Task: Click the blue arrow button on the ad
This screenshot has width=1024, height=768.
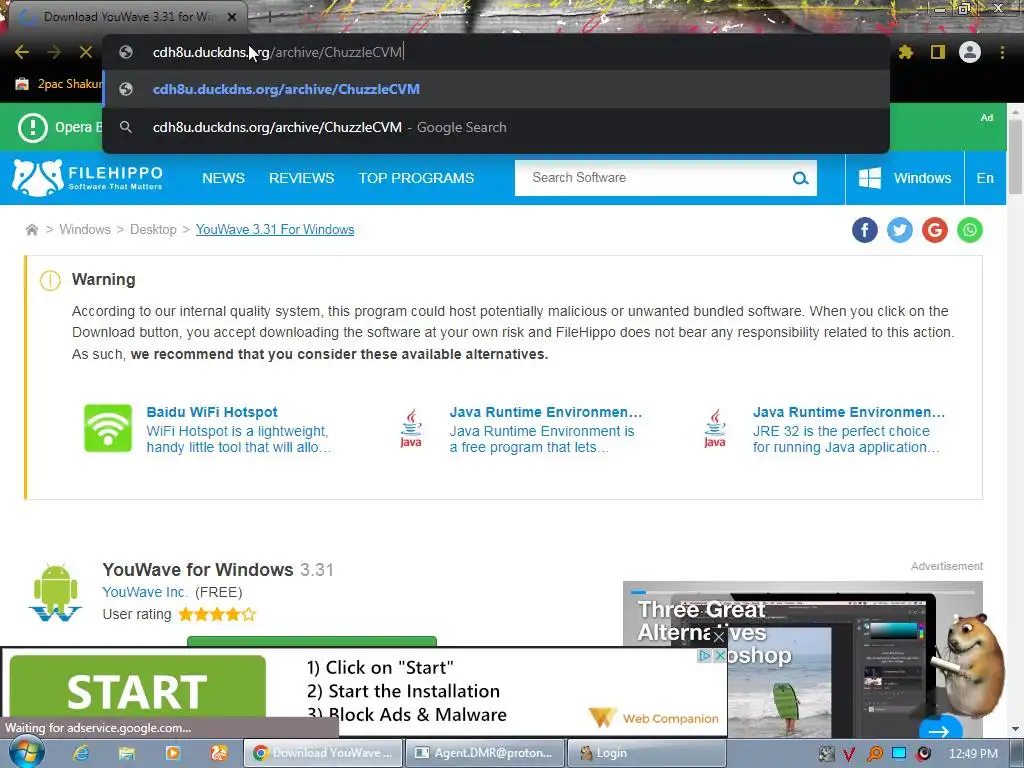Action: click(940, 731)
